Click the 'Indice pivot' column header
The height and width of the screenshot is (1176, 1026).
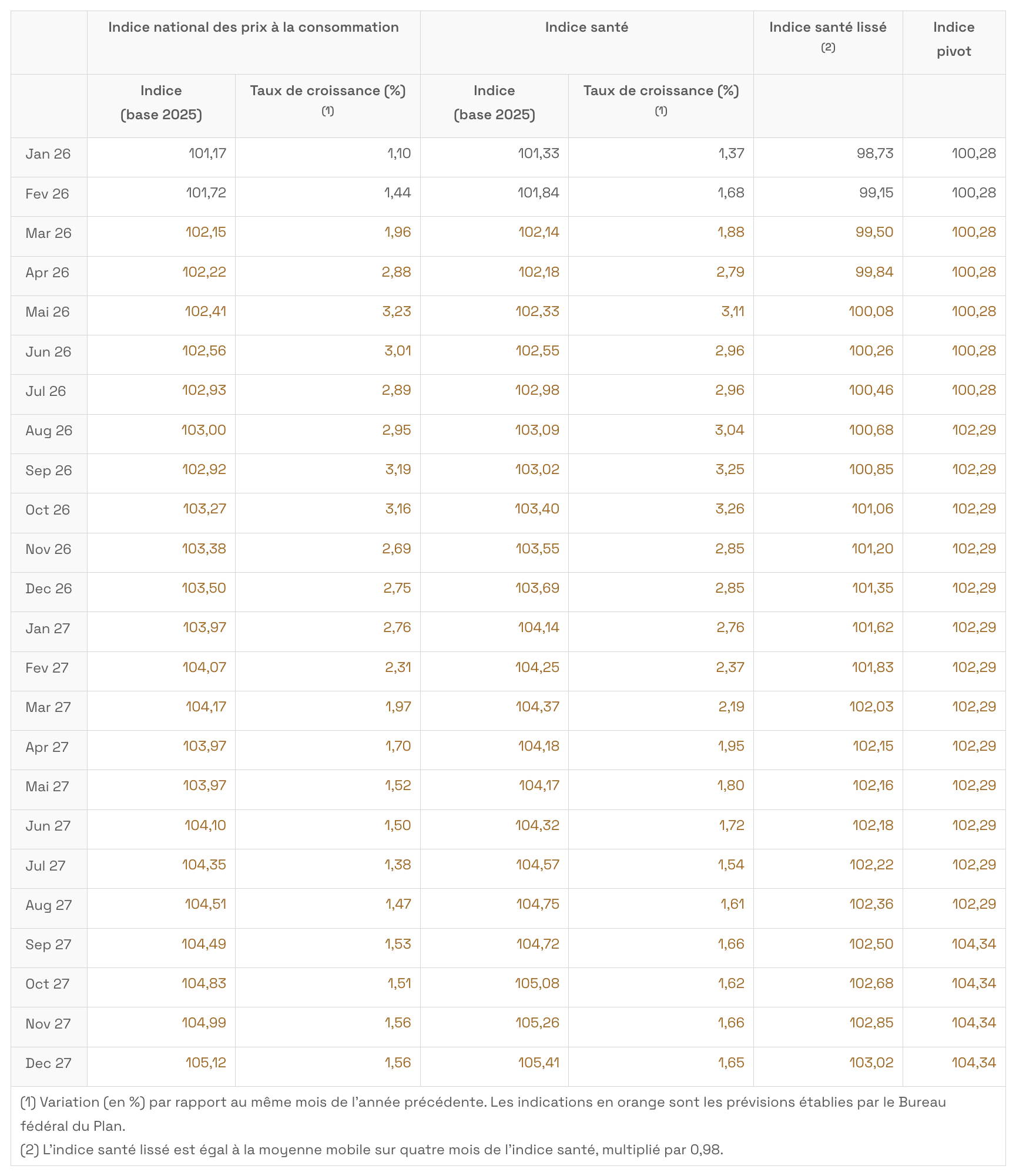pyautogui.click(x=953, y=39)
